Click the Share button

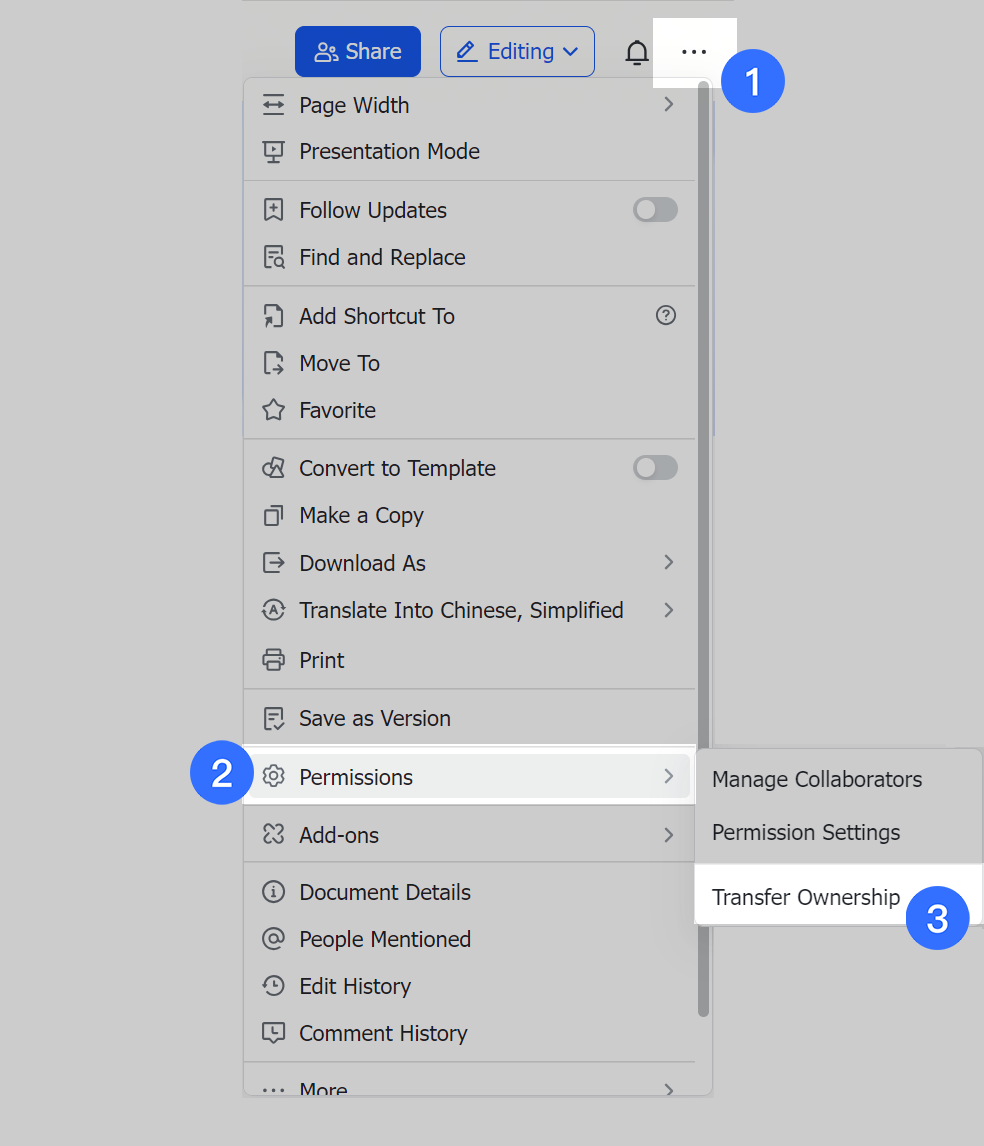coord(357,51)
